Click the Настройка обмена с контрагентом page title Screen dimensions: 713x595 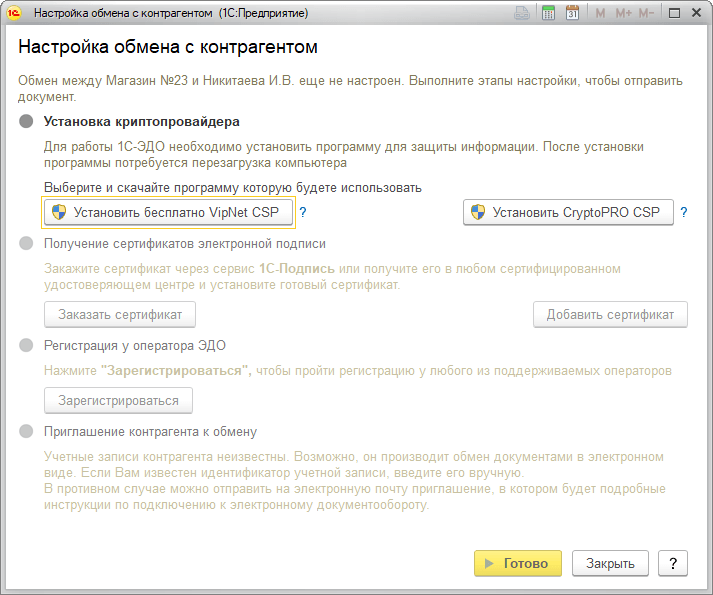coord(168,47)
